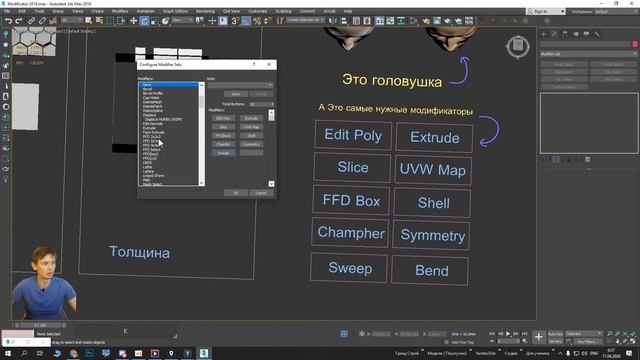Toggle the 3D Snaps button
640x360 pixels.
click(235, 21)
